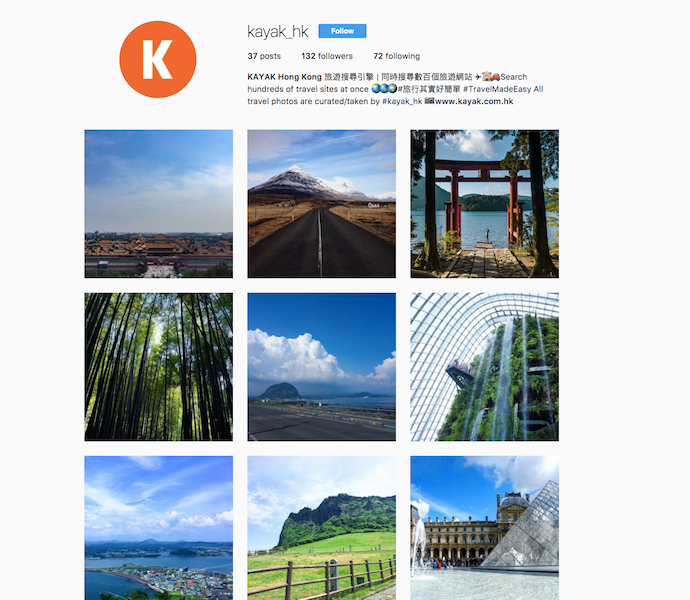Open the Louvre glass pyramid photo
Viewport: 690px width, 600px height.
point(484,528)
